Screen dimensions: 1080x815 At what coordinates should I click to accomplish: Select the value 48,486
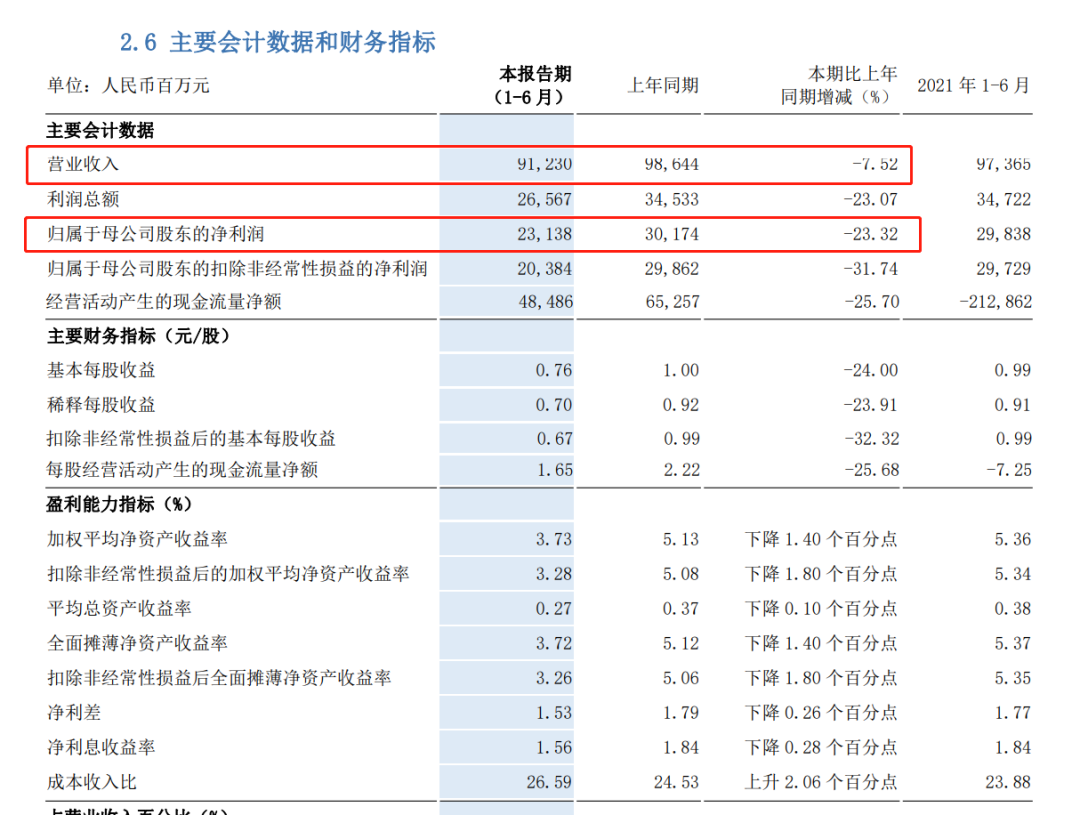(x=546, y=302)
